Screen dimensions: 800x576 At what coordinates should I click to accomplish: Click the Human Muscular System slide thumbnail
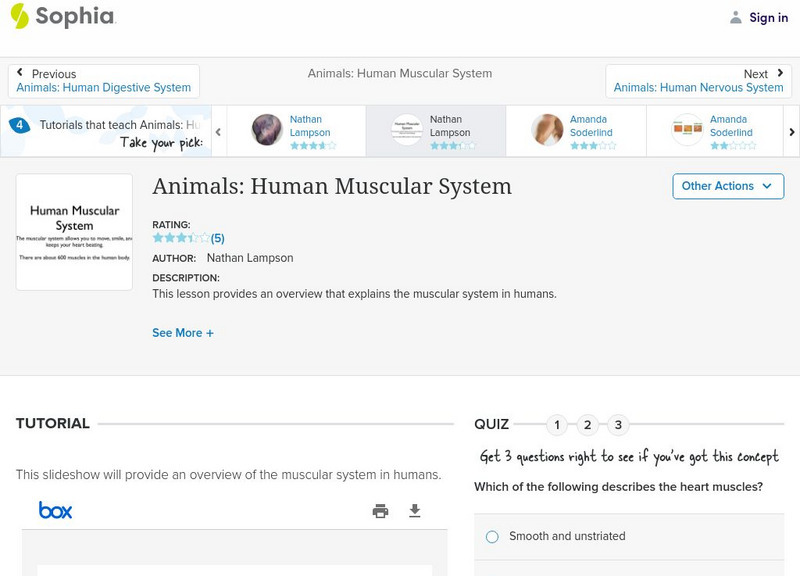74,232
